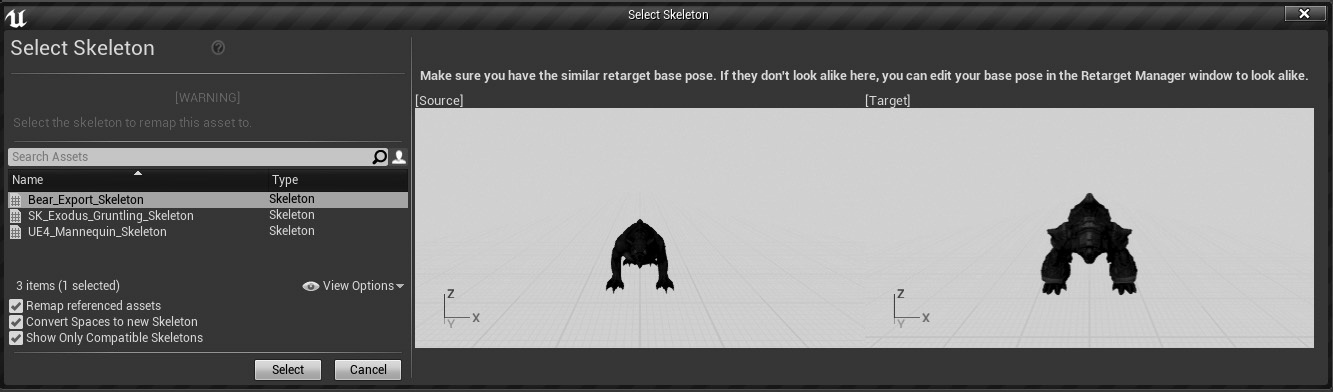Close the Select Skeleton window

pos(1304,13)
